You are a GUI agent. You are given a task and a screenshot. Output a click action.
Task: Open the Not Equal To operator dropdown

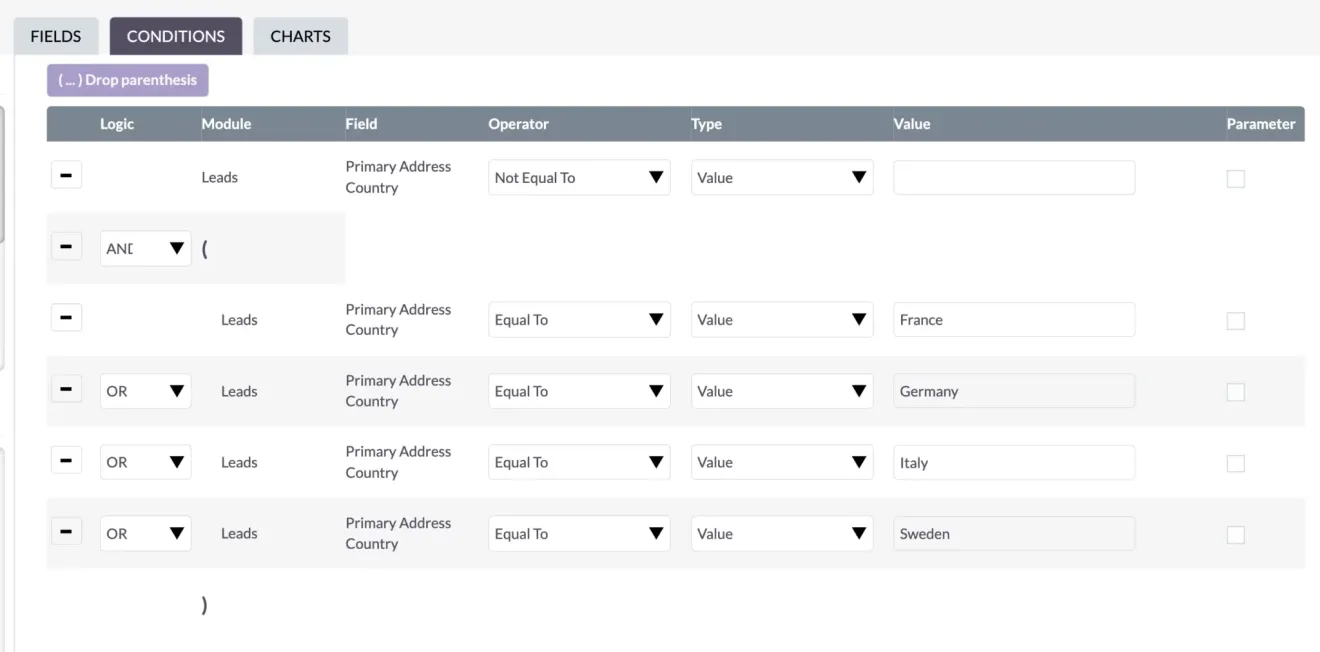578,177
